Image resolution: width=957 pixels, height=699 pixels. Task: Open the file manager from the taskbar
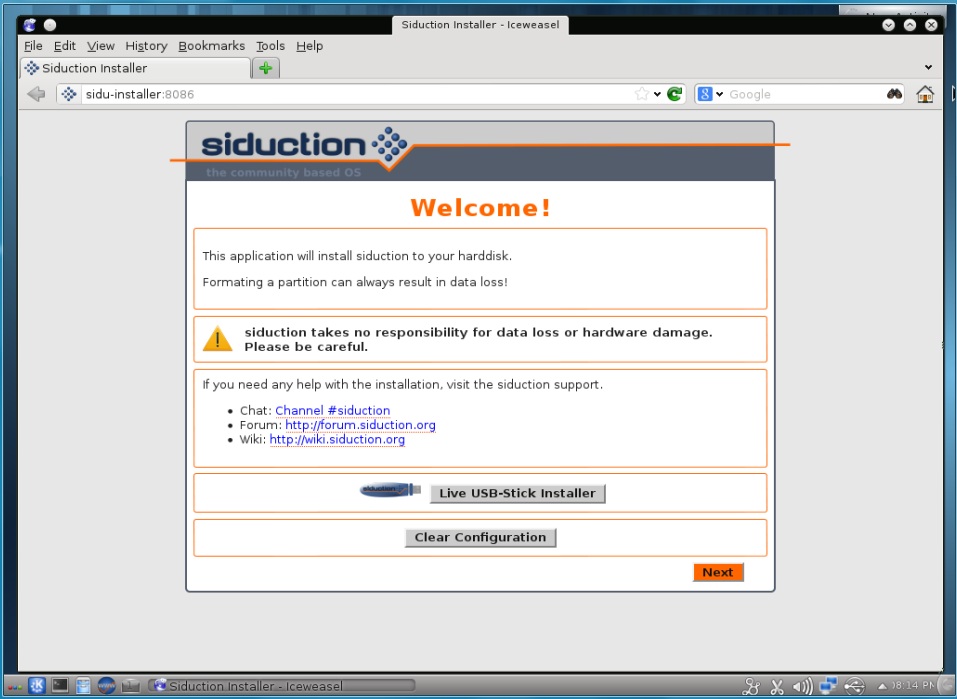click(83, 686)
